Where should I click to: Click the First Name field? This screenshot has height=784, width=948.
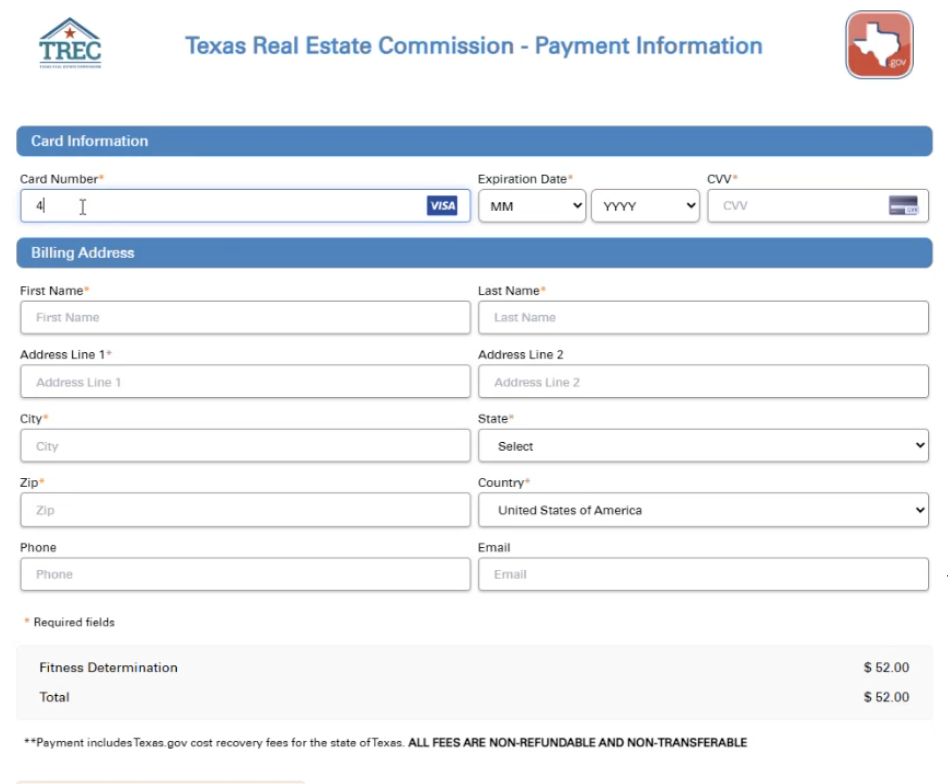click(x=245, y=318)
